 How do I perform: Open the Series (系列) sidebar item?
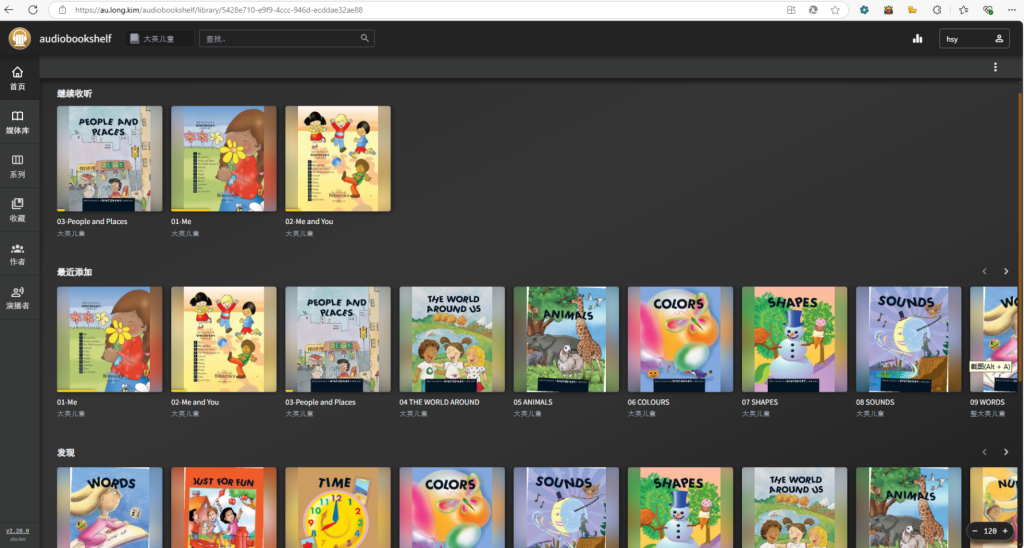tap(18, 165)
